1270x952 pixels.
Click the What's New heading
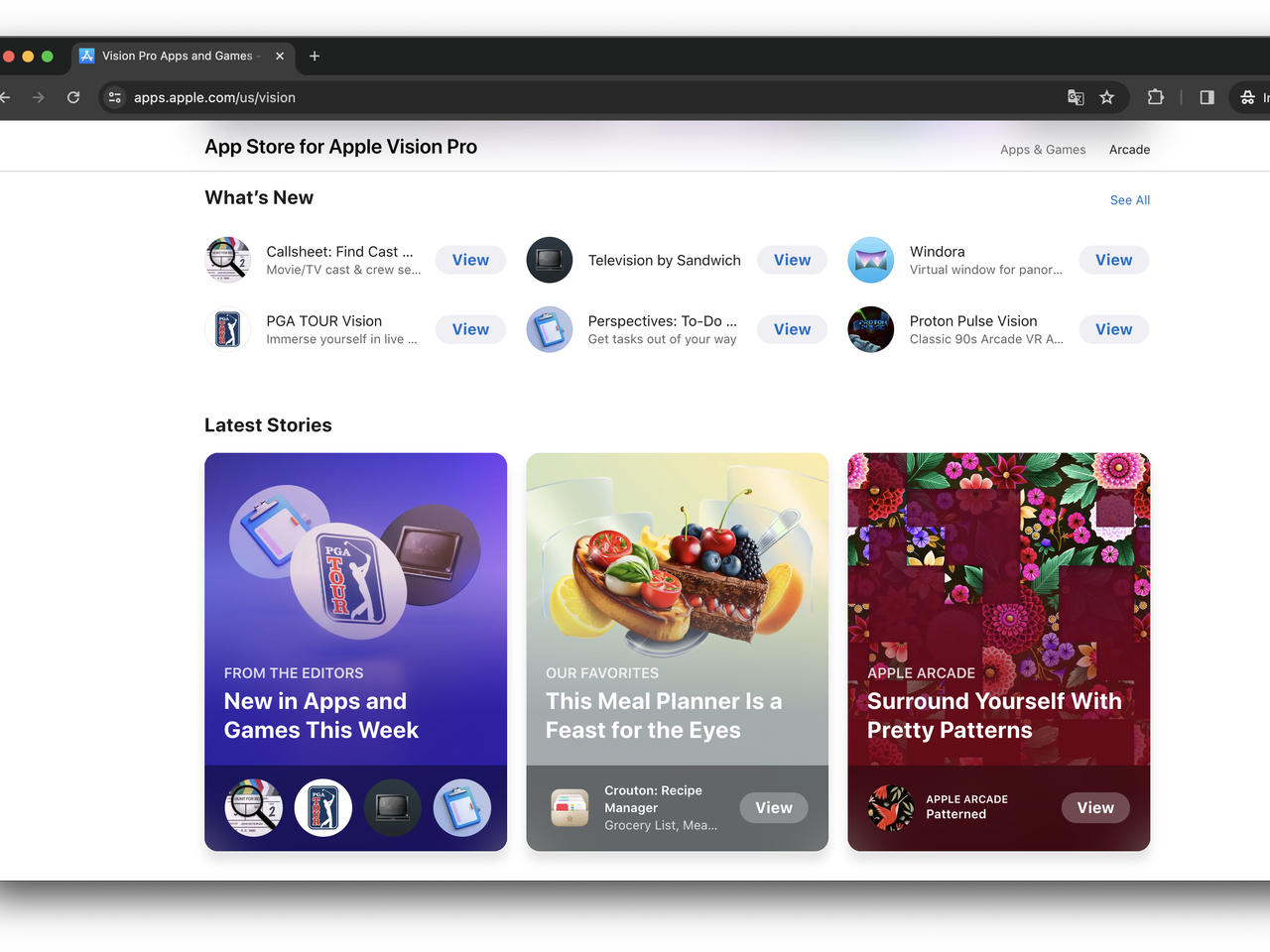pyautogui.click(x=259, y=197)
